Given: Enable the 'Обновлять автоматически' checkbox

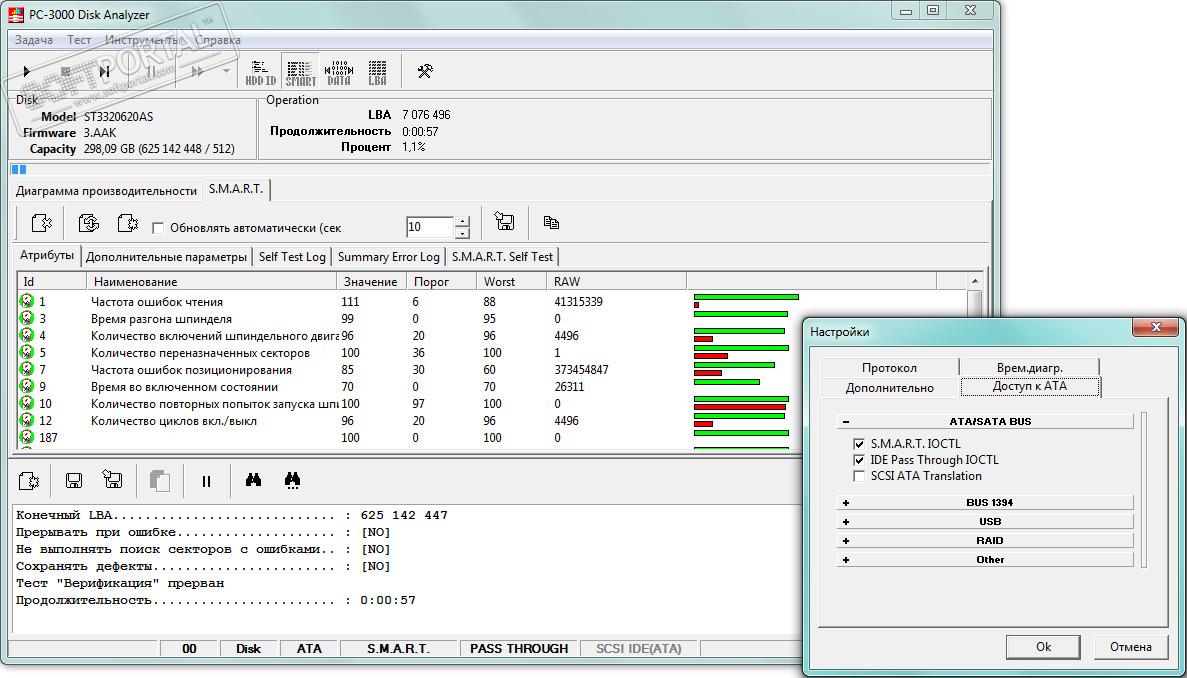Looking at the screenshot, I should click(x=158, y=228).
